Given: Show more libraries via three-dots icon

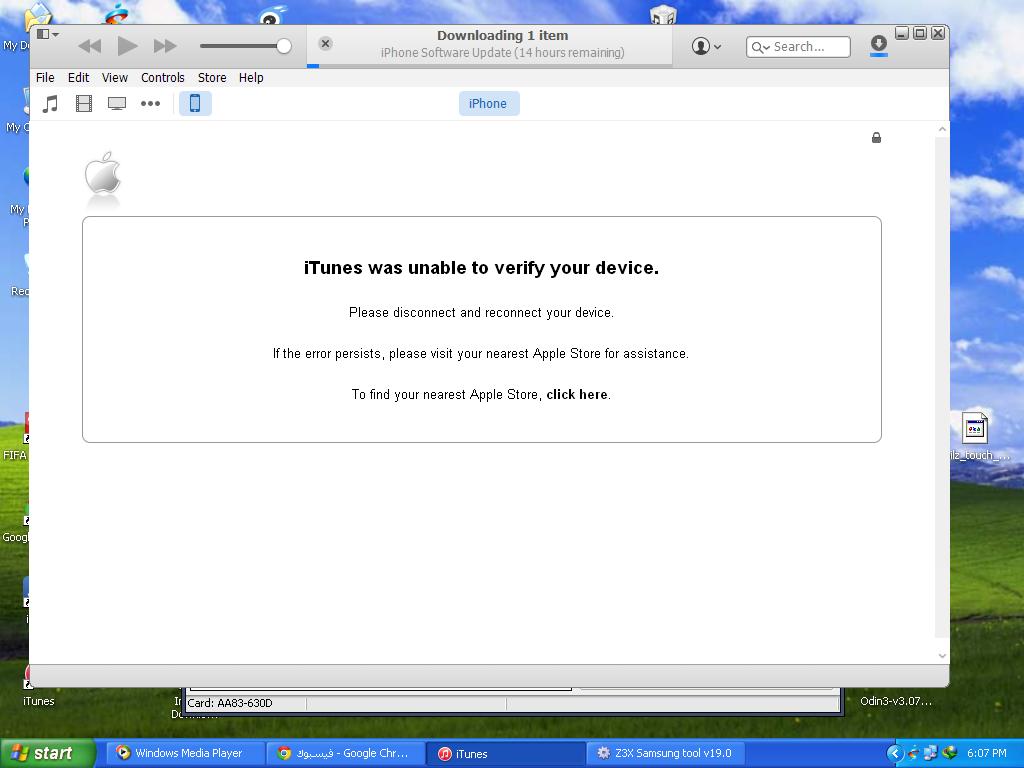Looking at the screenshot, I should click(x=150, y=104).
